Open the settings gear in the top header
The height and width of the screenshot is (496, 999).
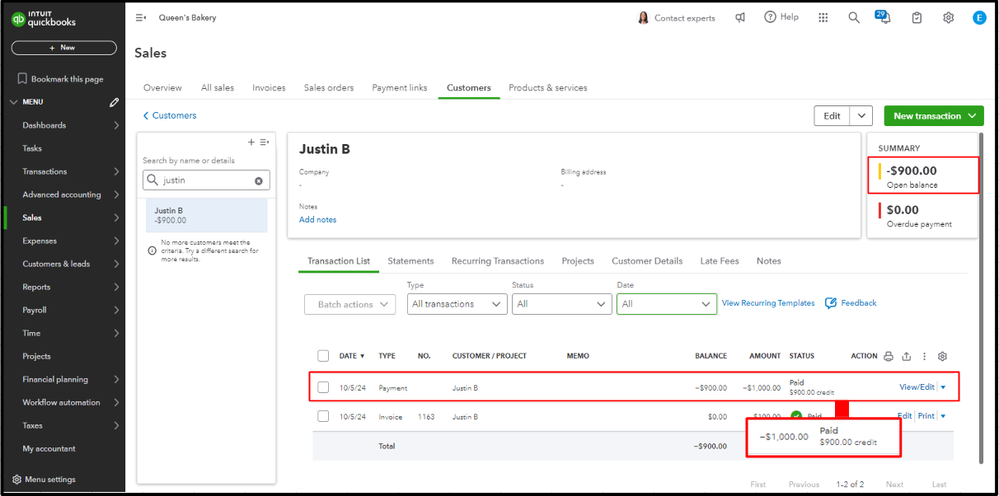[x=948, y=18]
